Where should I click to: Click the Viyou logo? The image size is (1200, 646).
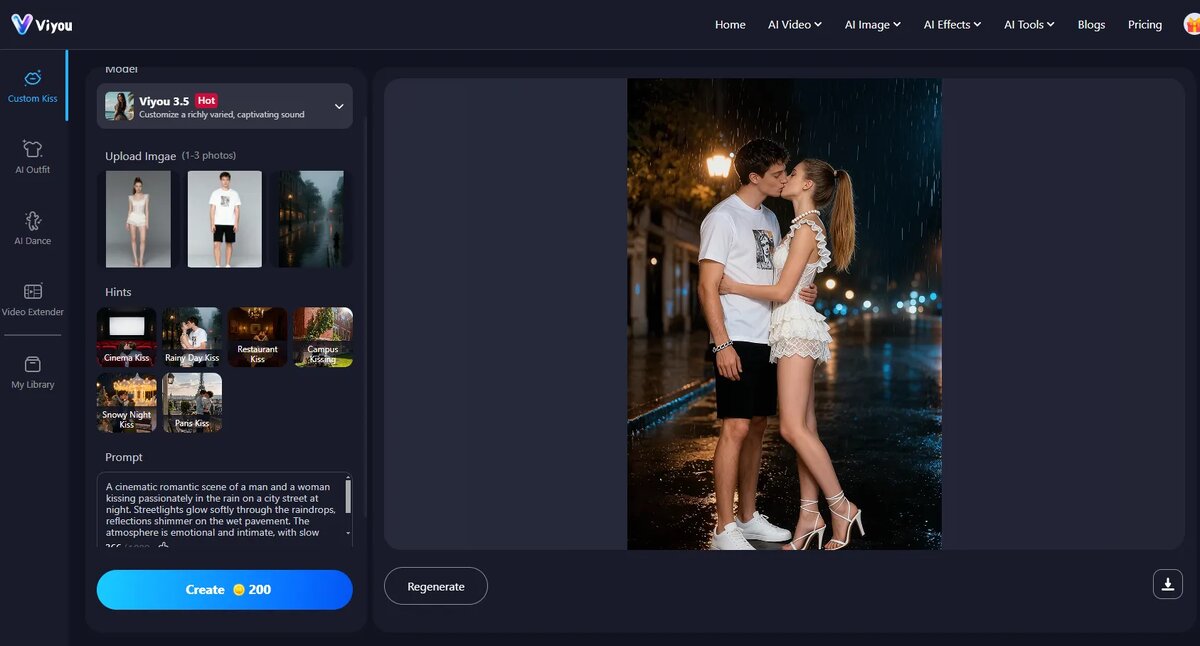click(41, 24)
